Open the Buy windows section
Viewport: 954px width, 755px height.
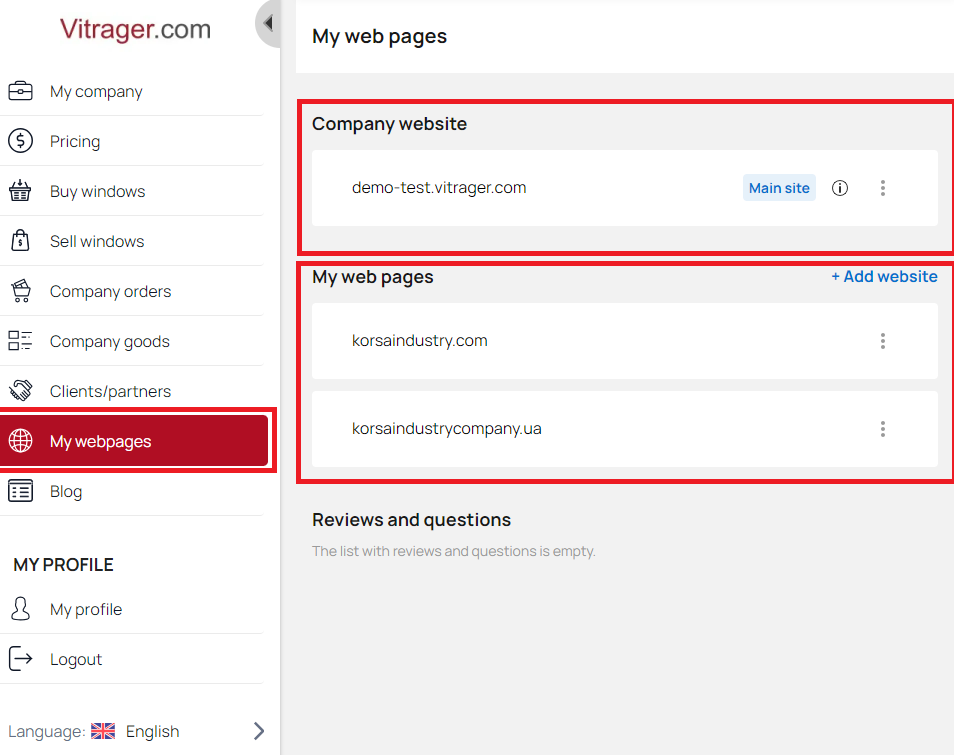point(97,191)
